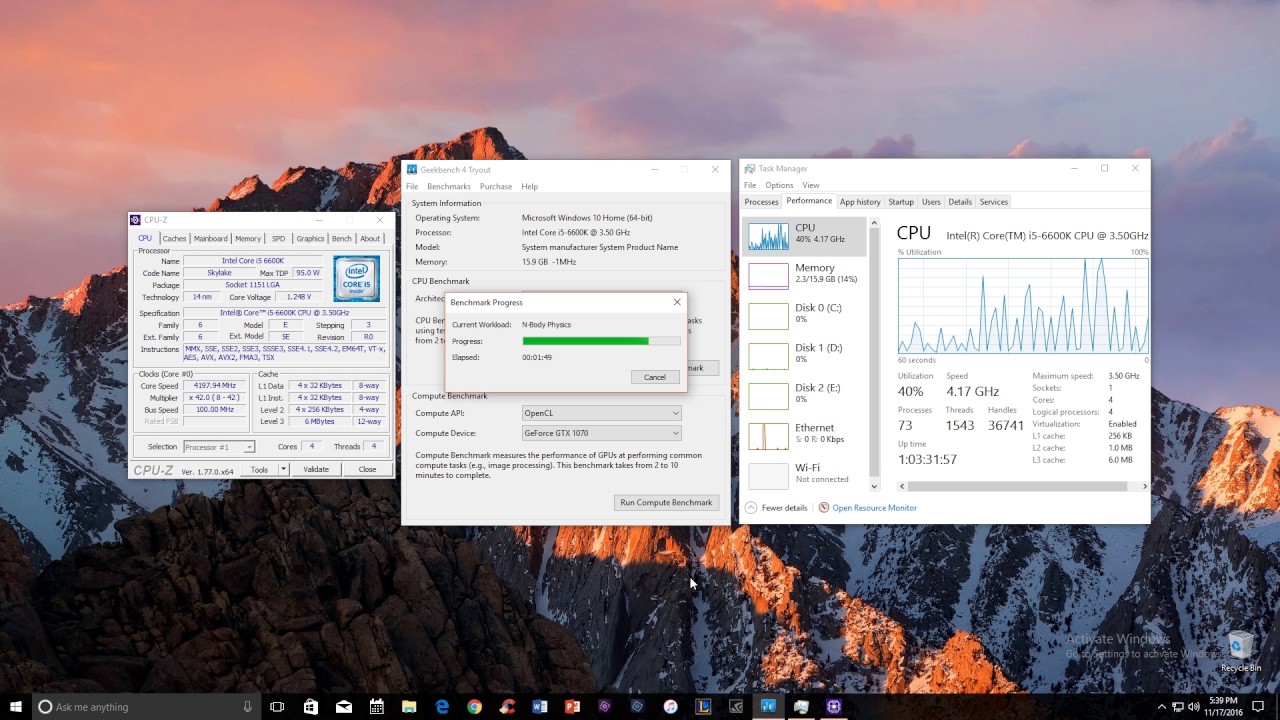Open Microsoft Word from the taskbar

tap(540, 707)
